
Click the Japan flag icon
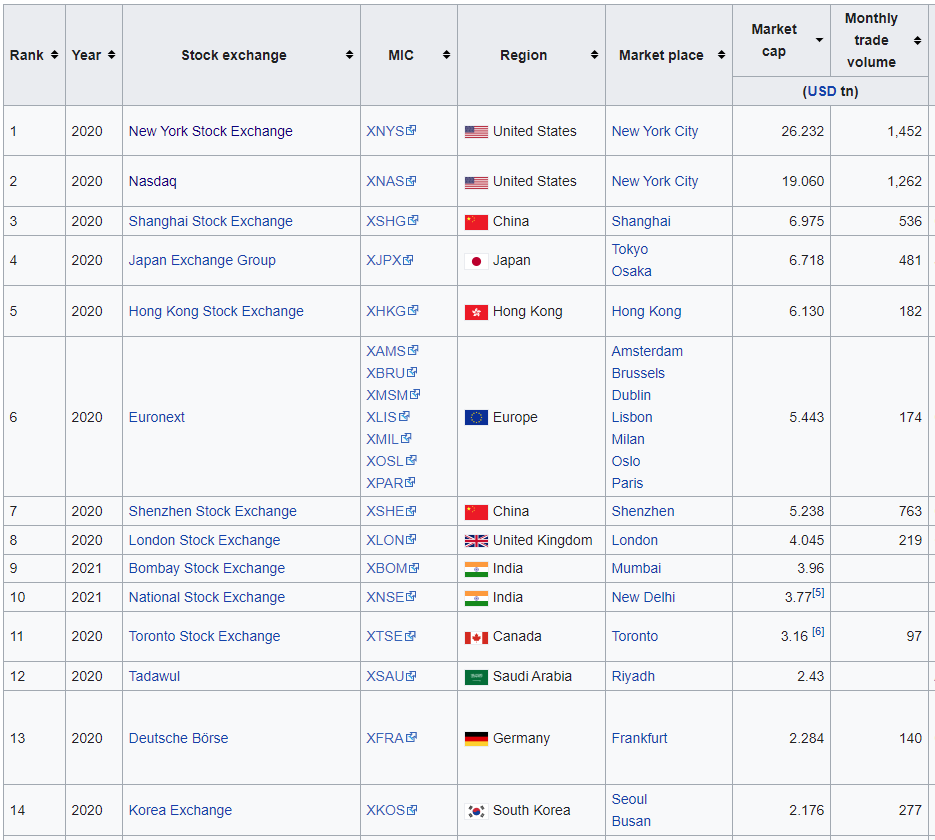coord(476,261)
